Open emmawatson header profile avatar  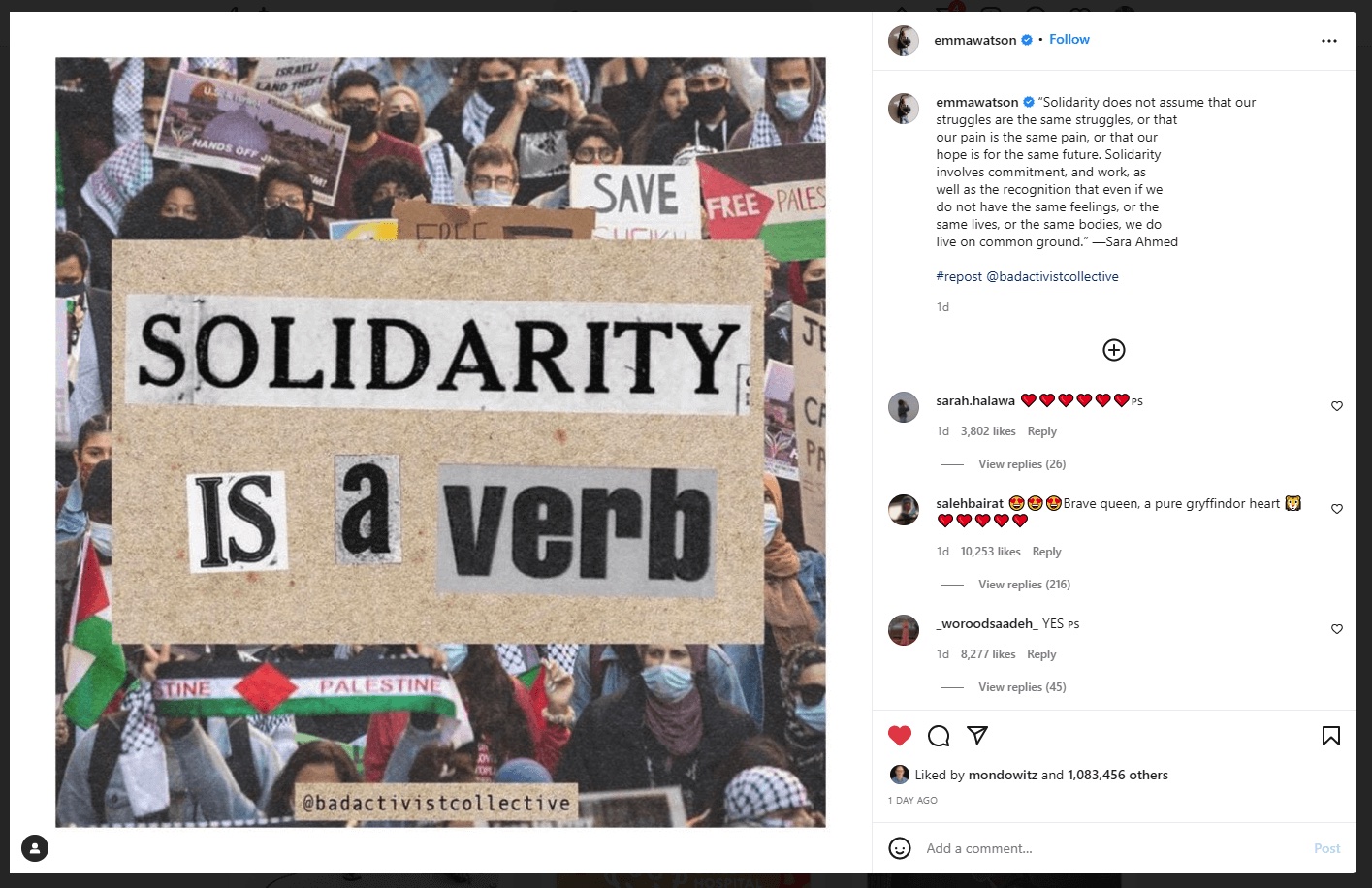904,41
